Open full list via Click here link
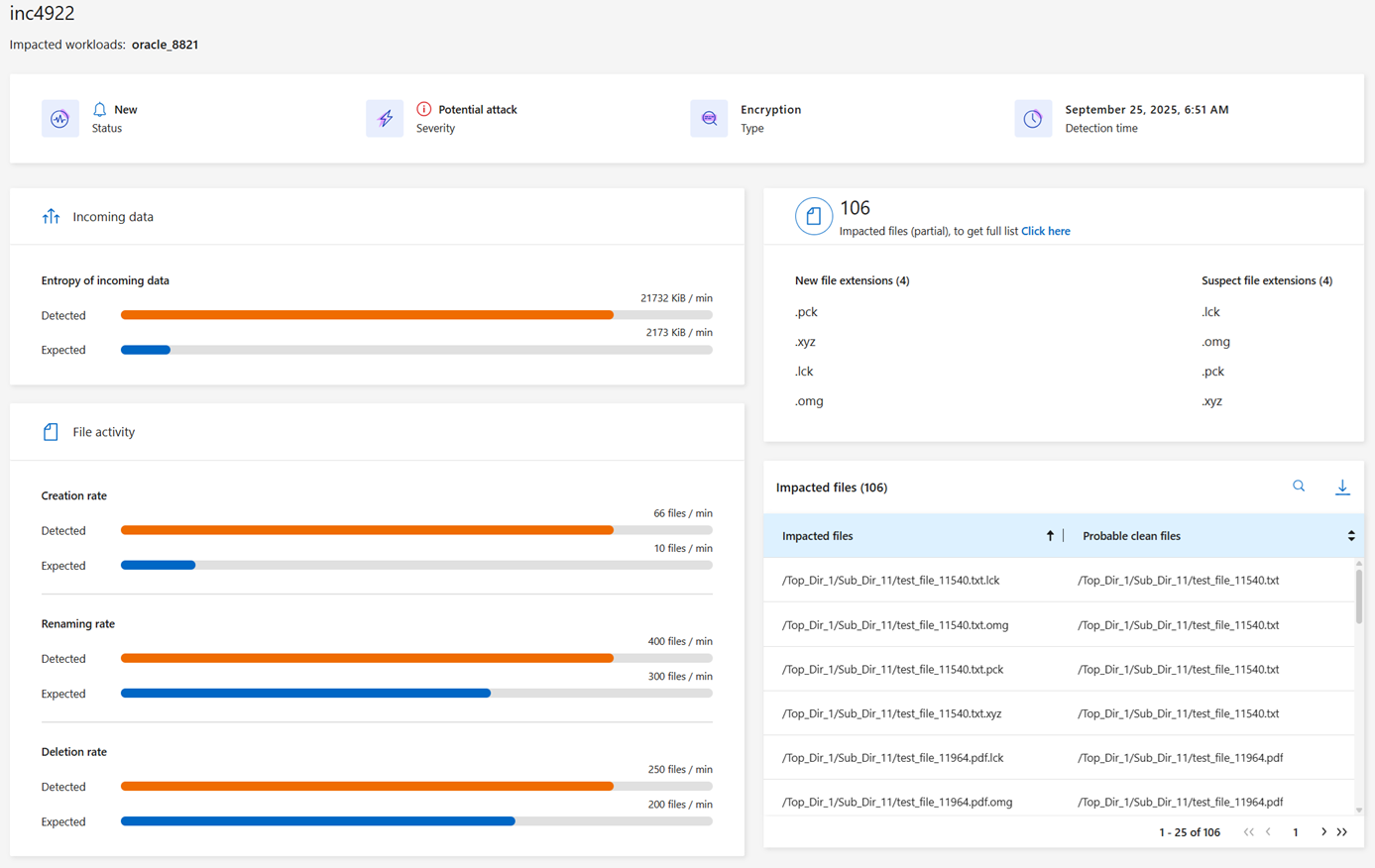 (1045, 231)
